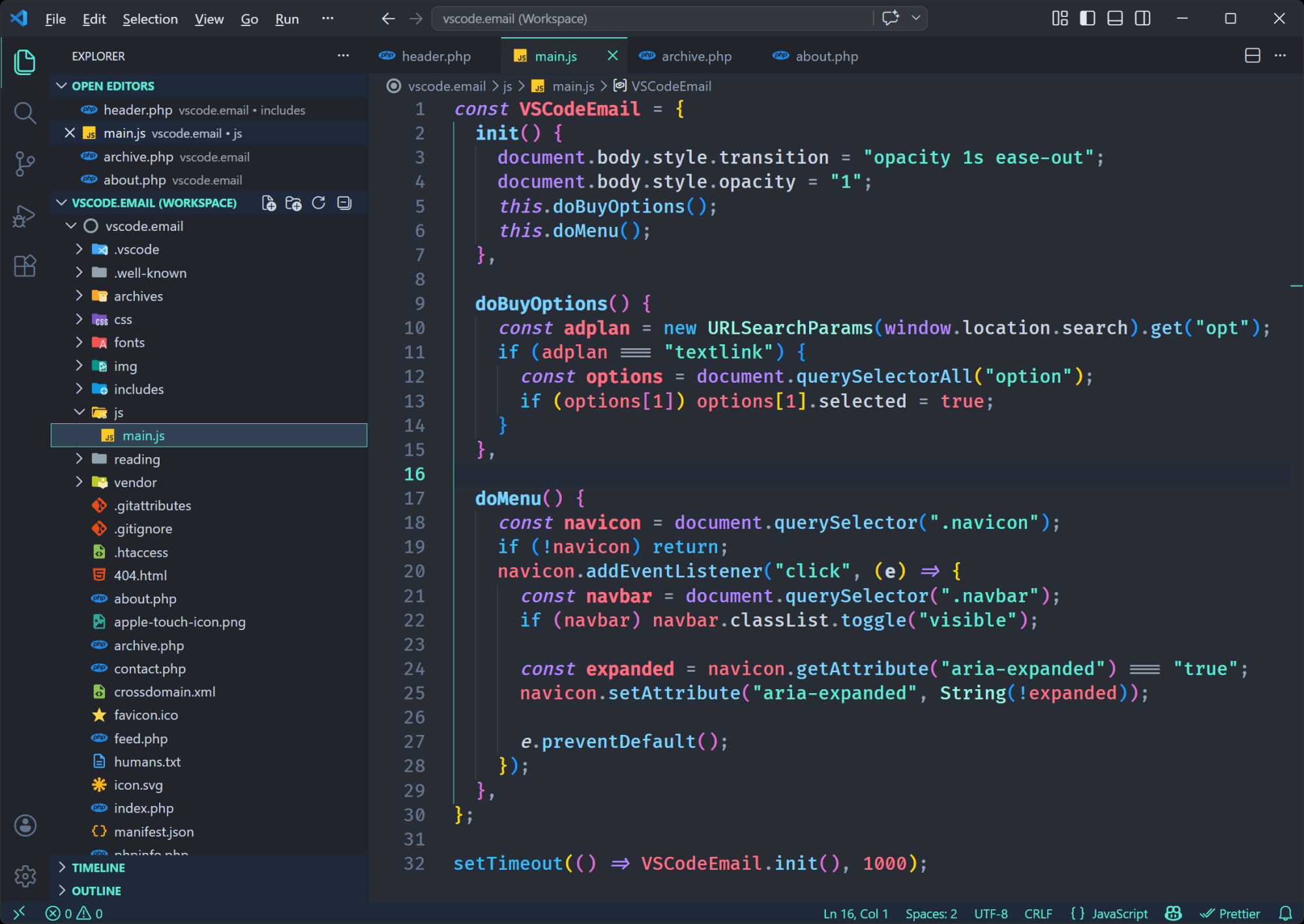Open notifications bell in status bar
This screenshot has height=924, width=1304.
point(1285,914)
